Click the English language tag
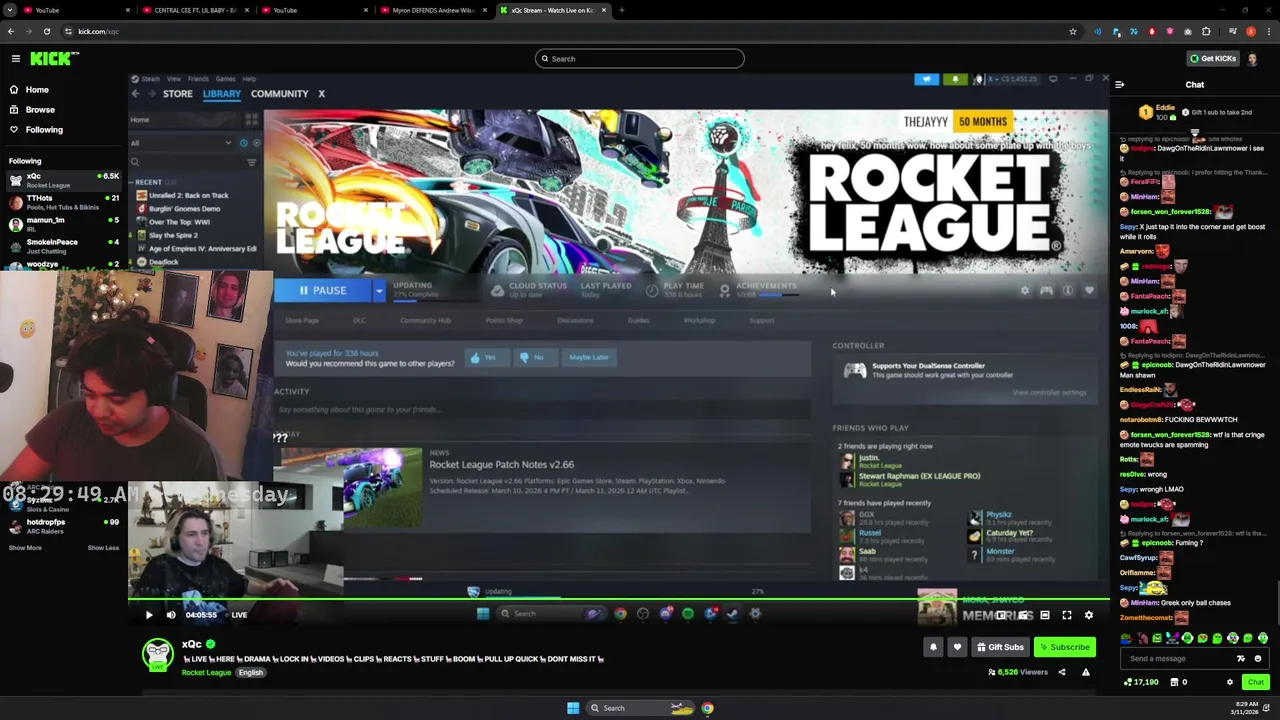 (x=251, y=672)
